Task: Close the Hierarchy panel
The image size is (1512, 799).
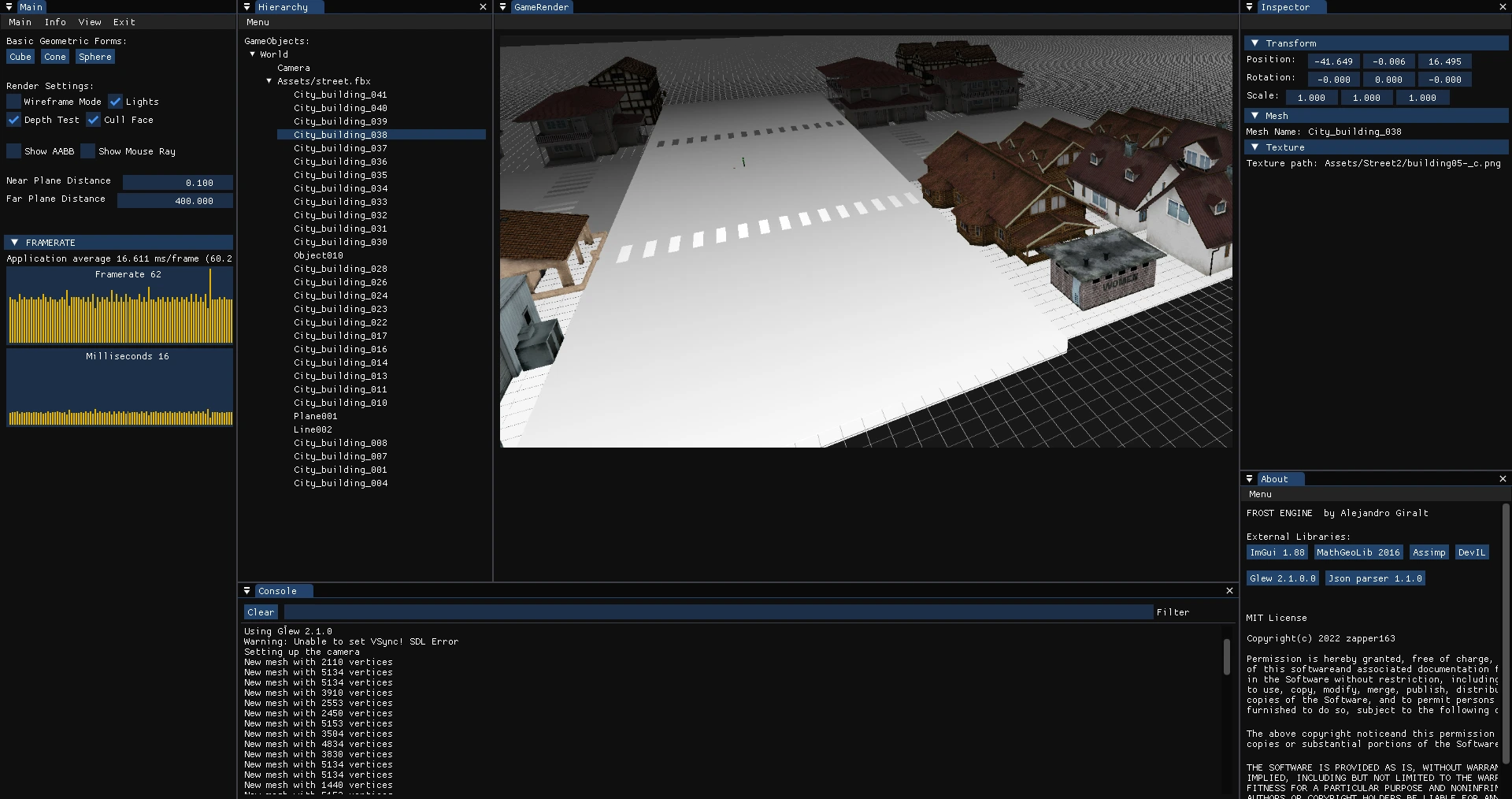Action: point(483,7)
